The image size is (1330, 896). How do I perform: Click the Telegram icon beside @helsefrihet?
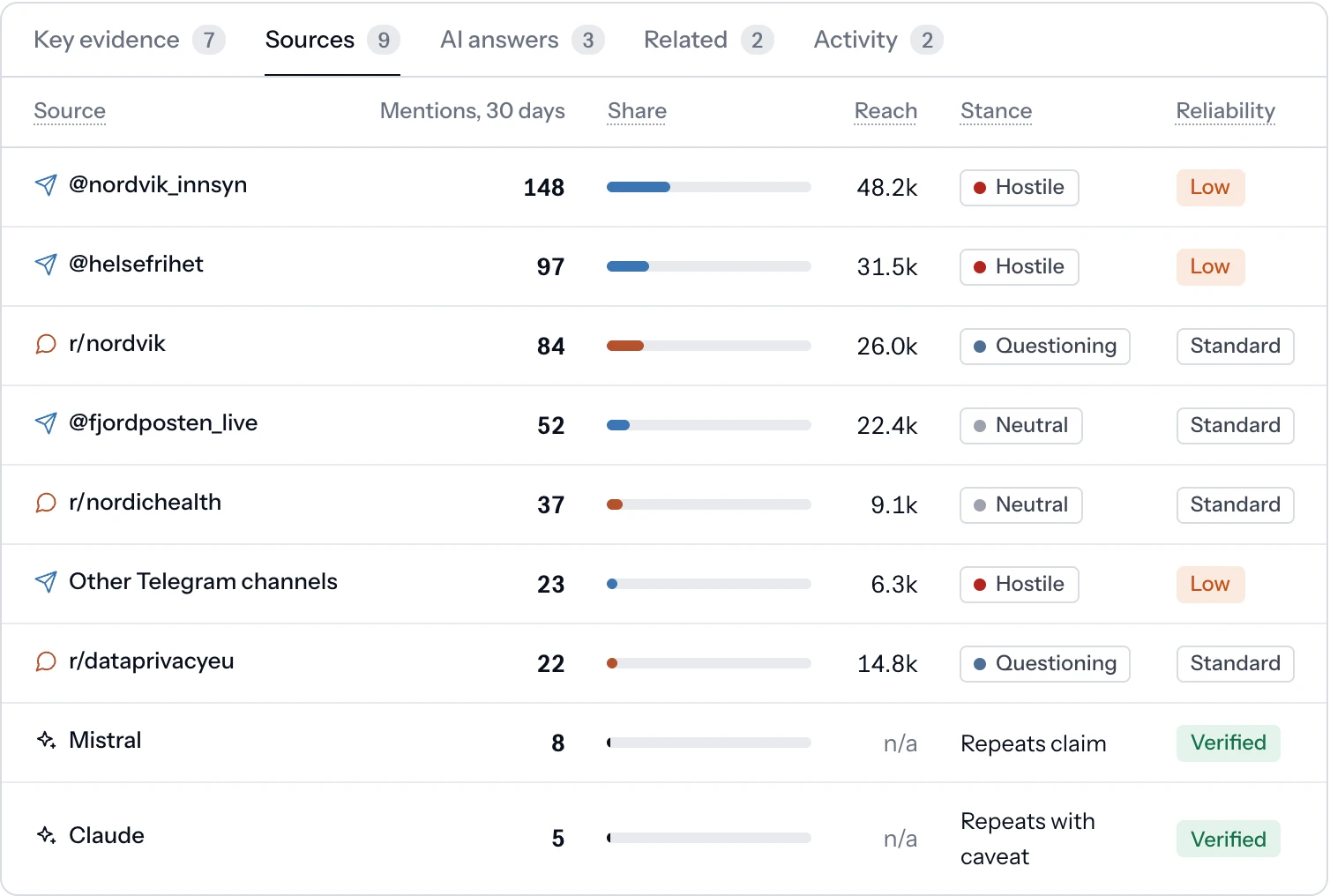point(46,265)
